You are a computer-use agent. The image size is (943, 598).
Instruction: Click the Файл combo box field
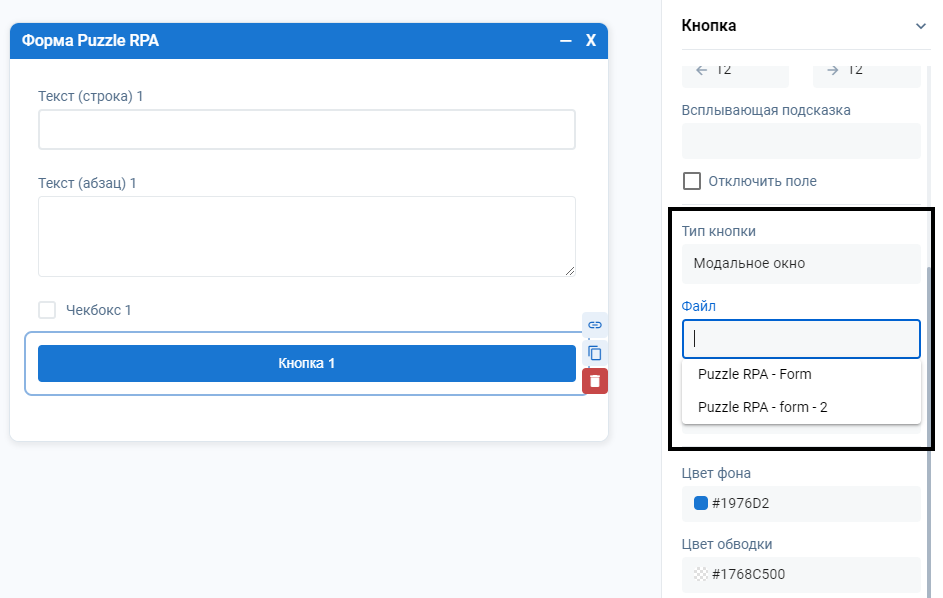(800, 339)
